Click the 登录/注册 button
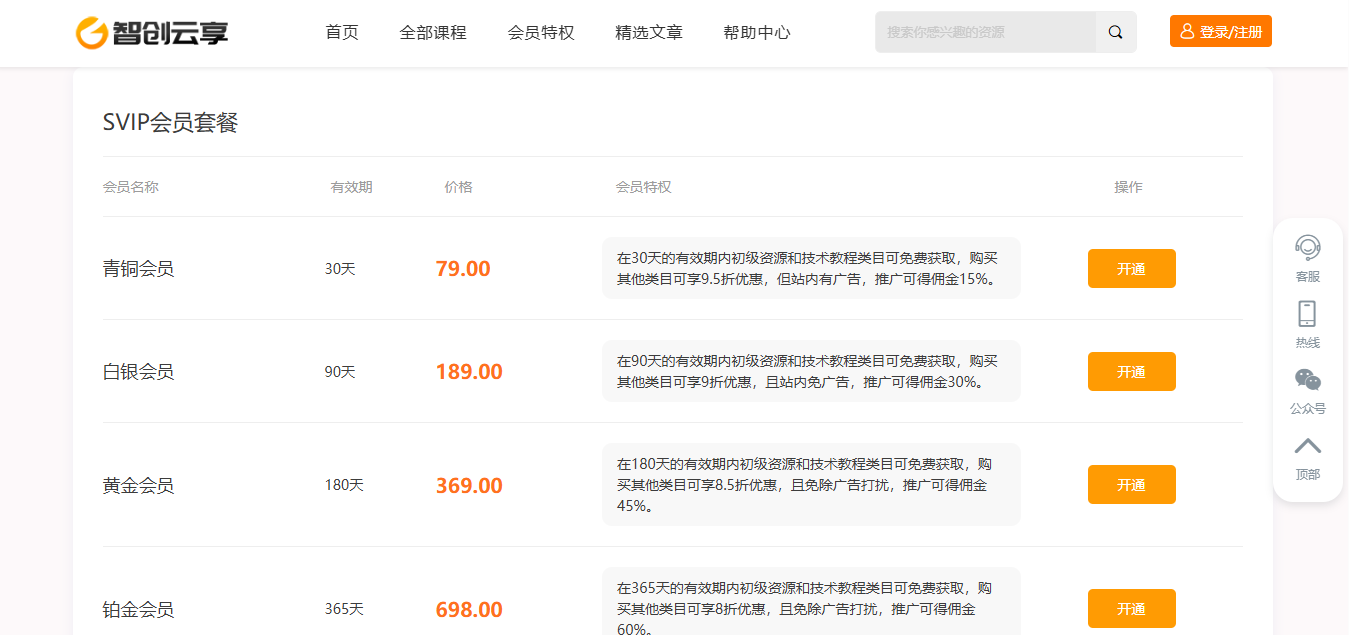 point(1220,32)
